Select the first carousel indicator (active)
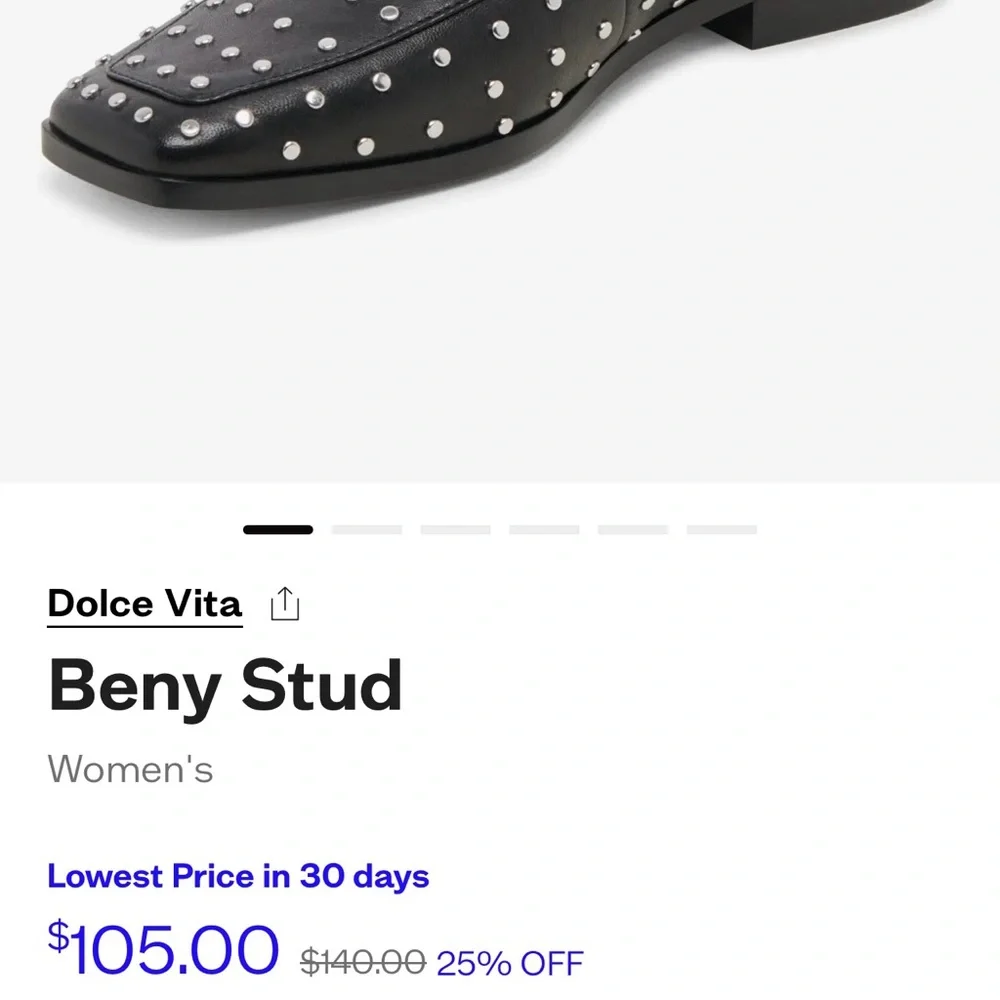Image resolution: width=1000 pixels, height=1000 pixels. pyautogui.click(x=278, y=530)
